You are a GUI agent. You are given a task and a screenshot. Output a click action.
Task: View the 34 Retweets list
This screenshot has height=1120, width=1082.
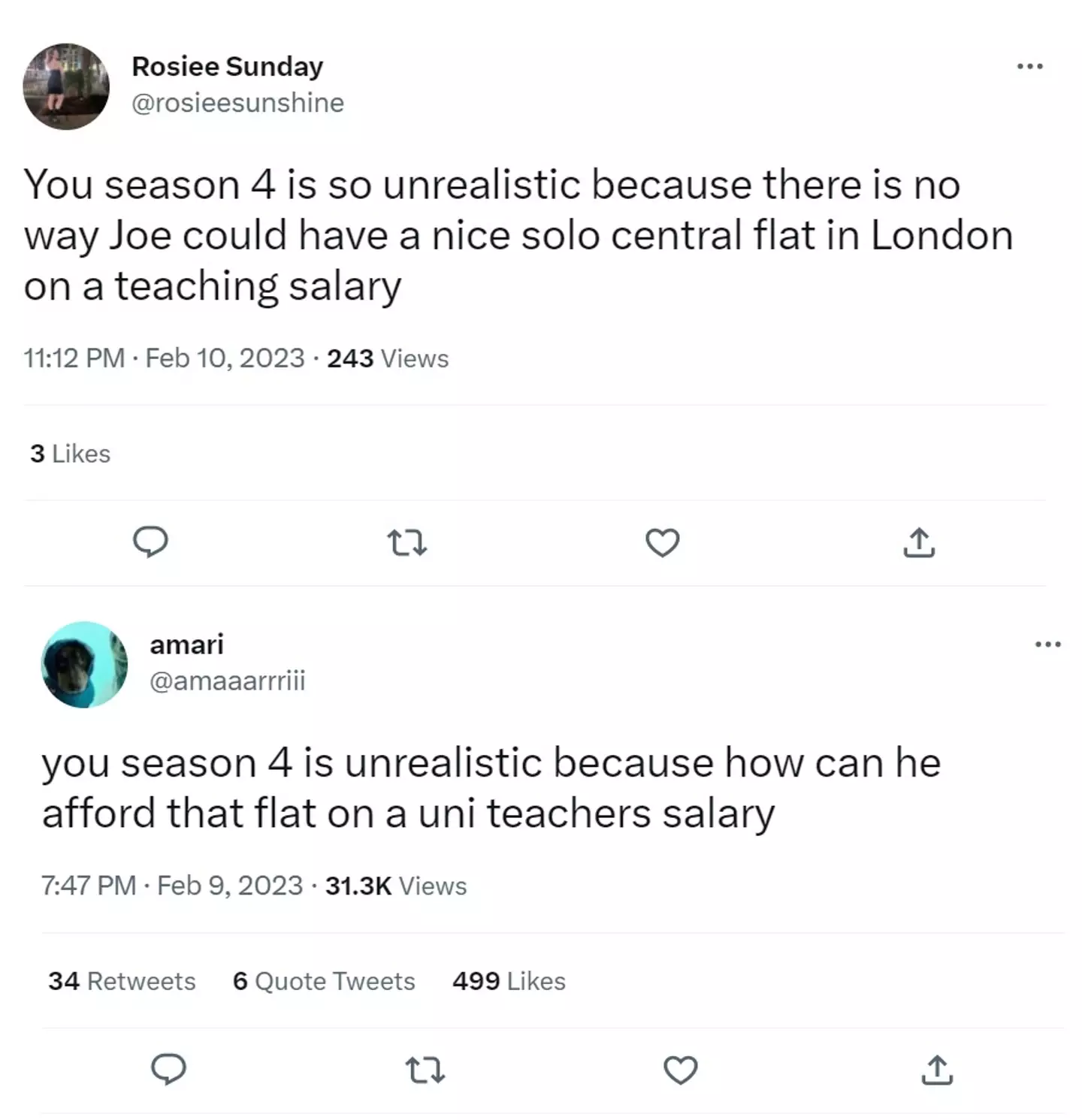121,981
